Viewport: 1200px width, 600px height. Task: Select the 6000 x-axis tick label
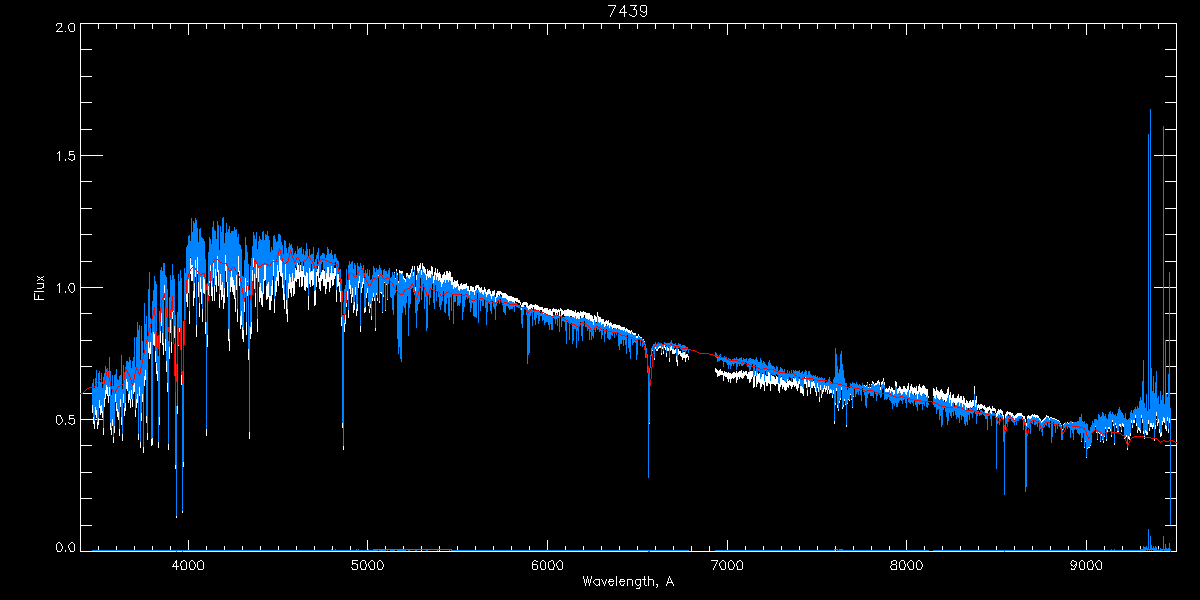(547, 565)
